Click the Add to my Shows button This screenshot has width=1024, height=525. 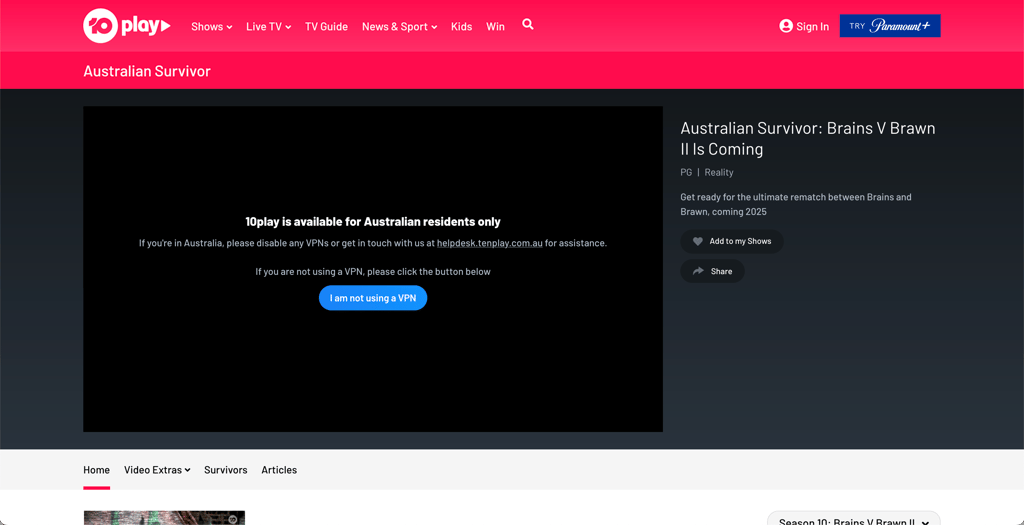point(732,242)
